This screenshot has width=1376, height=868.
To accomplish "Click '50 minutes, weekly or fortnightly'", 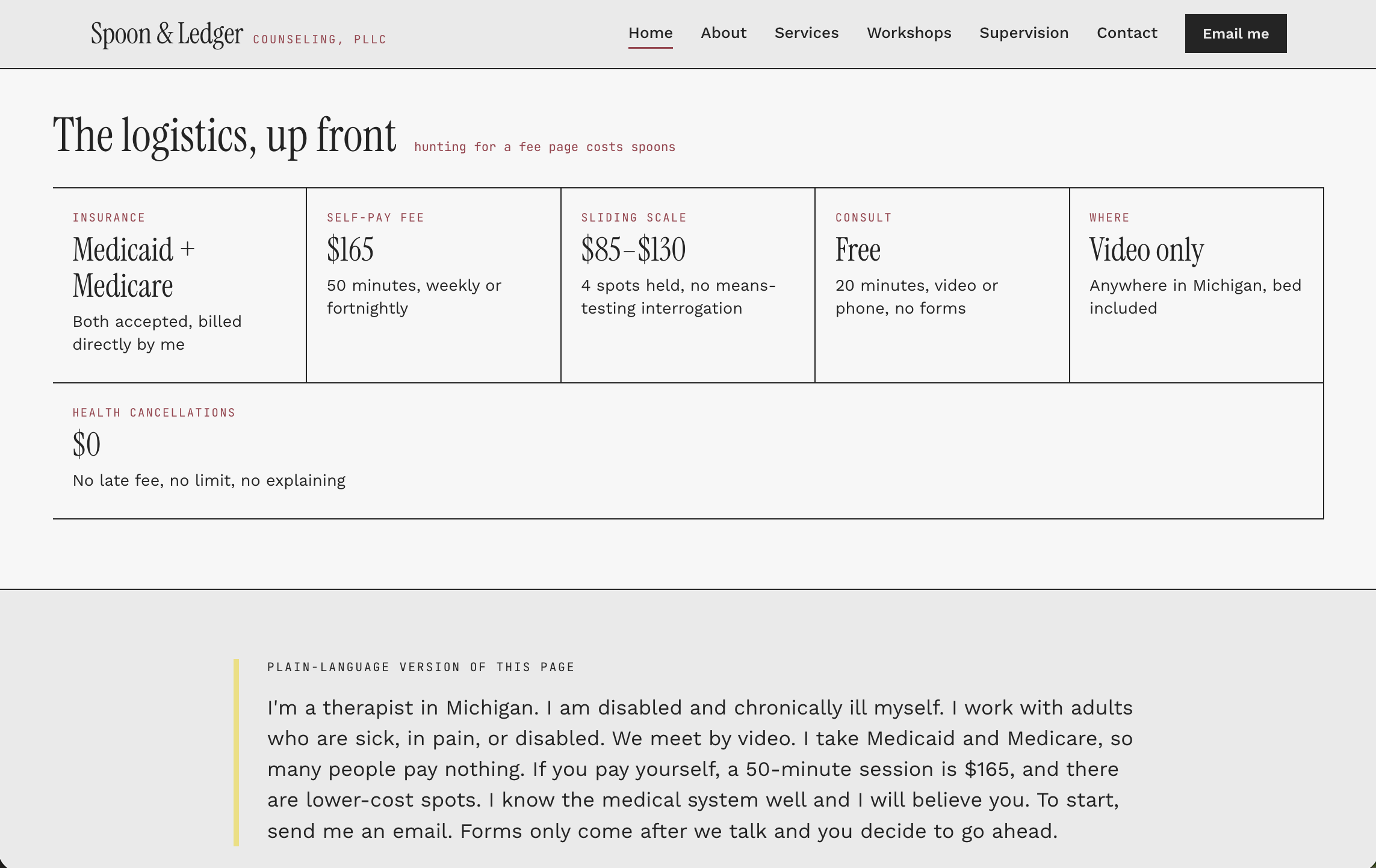I will pyautogui.click(x=414, y=297).
